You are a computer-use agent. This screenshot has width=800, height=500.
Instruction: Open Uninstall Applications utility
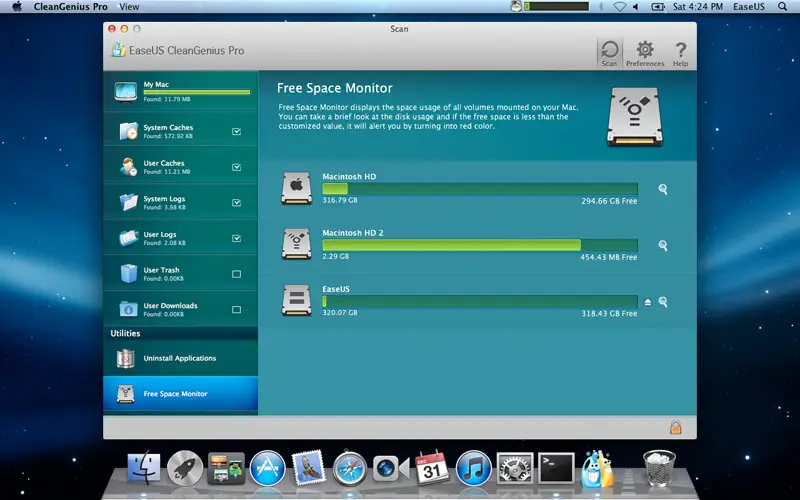click(181, 358)
